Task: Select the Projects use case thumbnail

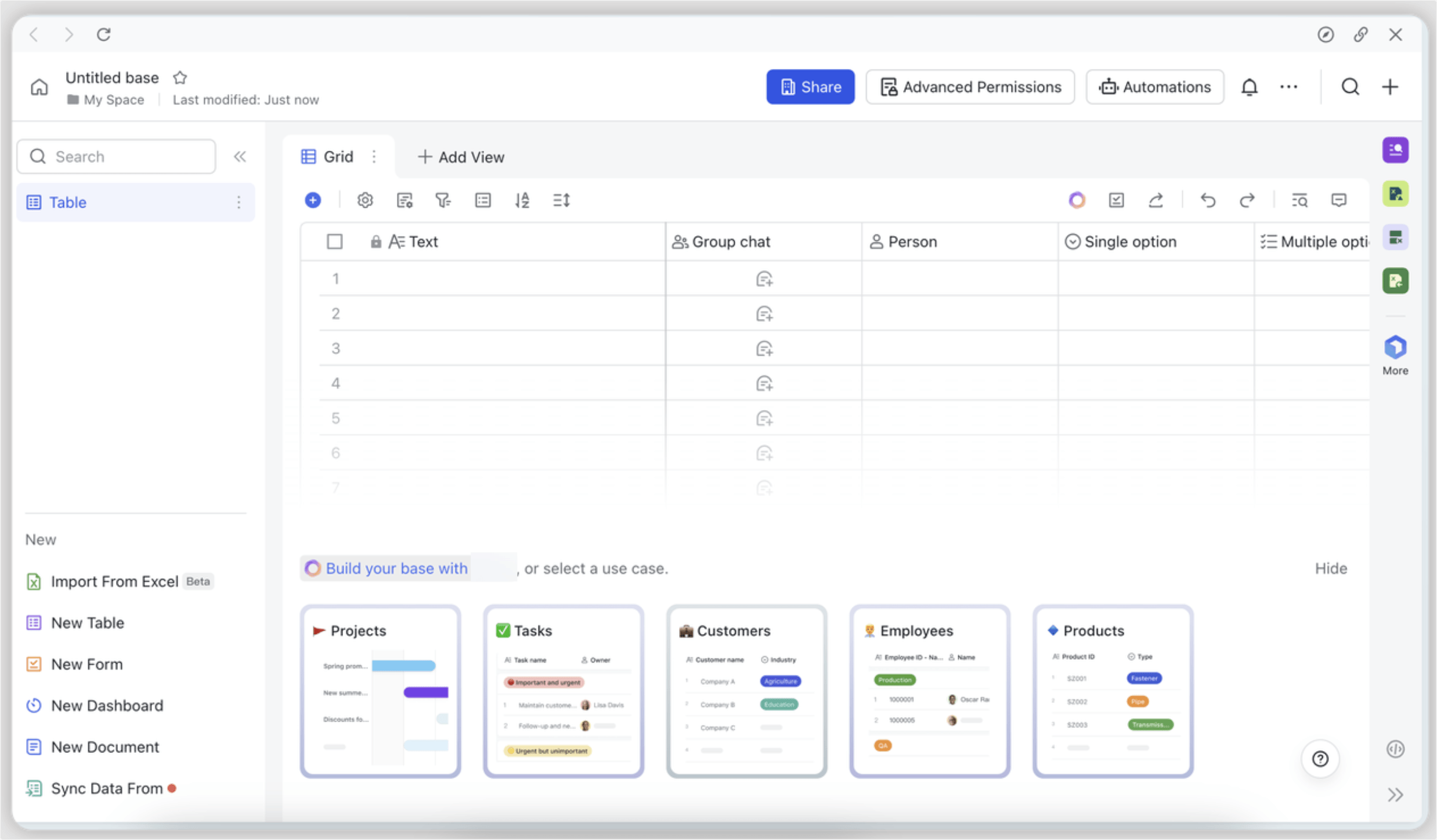Action: (380, 691)
